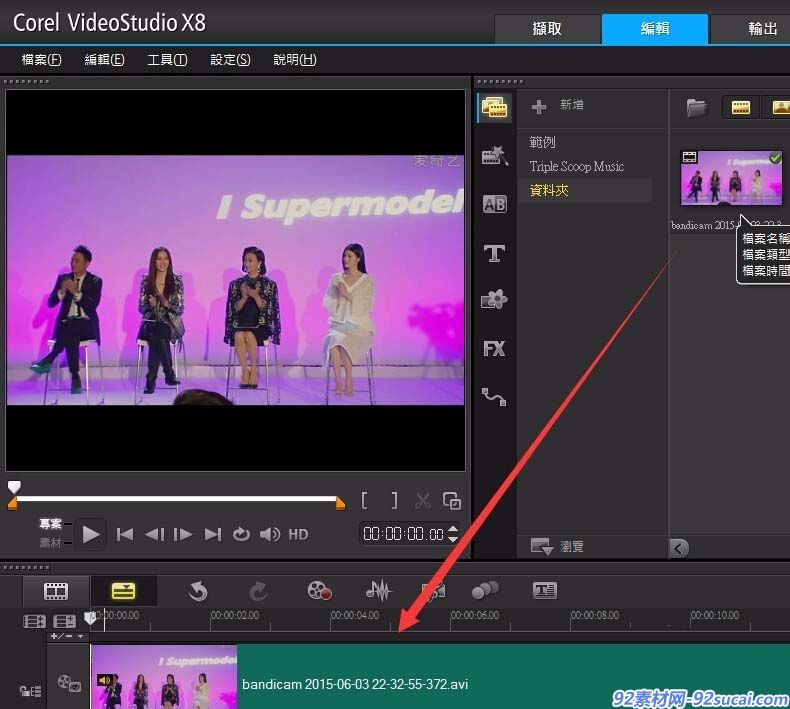This screenshot has width=790, height=709.
Task: Open the 編輯(E) menu
Action: coord(104,60)
